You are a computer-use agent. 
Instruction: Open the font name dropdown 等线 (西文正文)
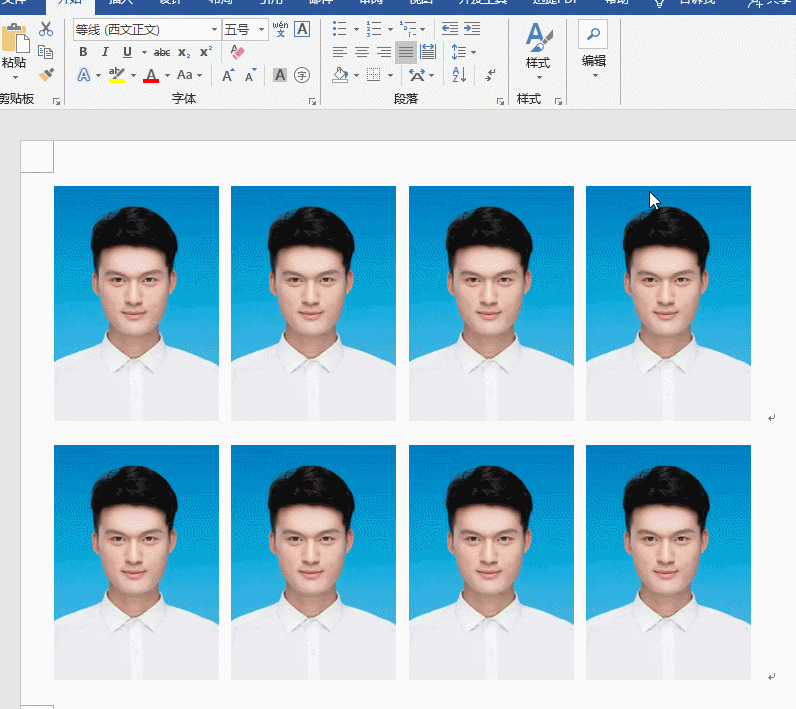(214, 30)
